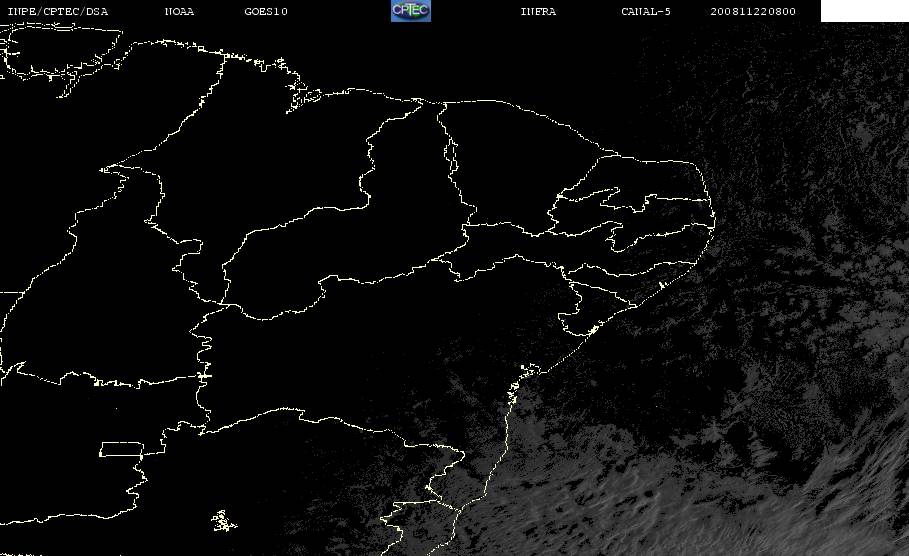This screenshot has height=556, width=909.
Task: Select the CANAL-5 channel label
Action: coord(646,11)
